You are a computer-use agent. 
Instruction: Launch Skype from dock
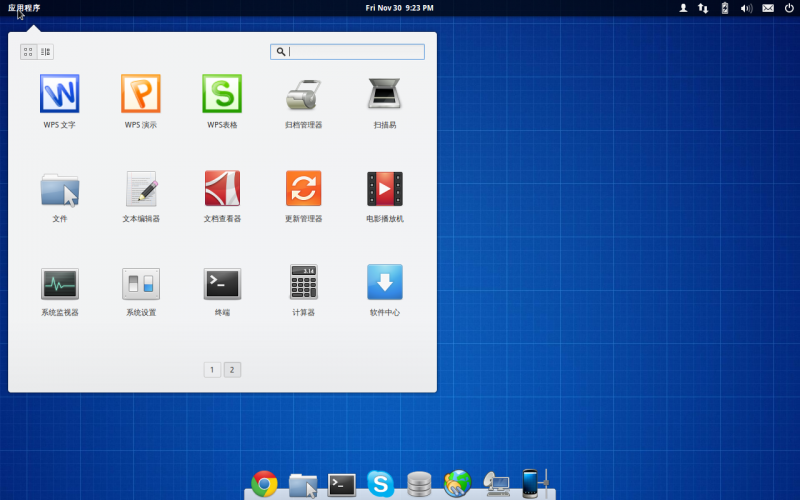tap(380, 484)
